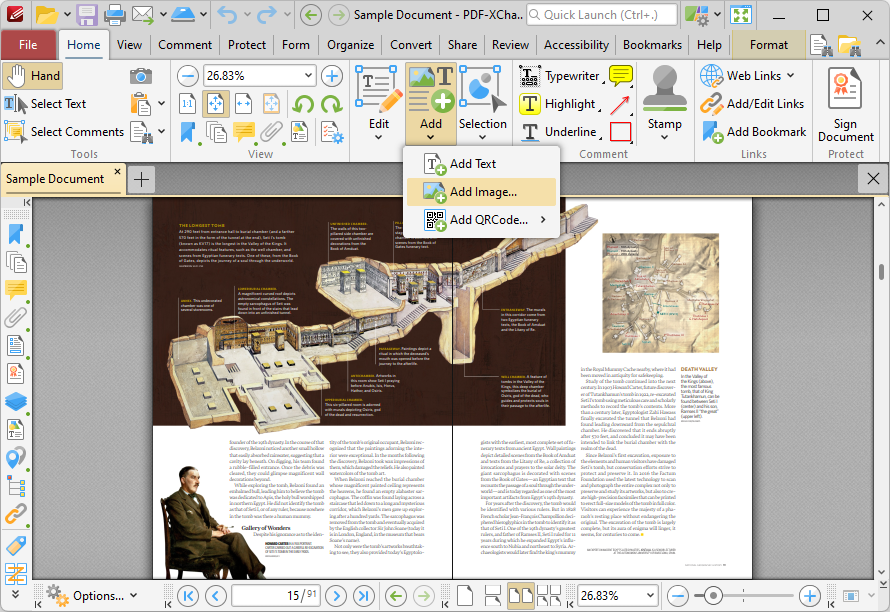
Task: Click the yellow sticky note icon
Action: pos(620,76)
